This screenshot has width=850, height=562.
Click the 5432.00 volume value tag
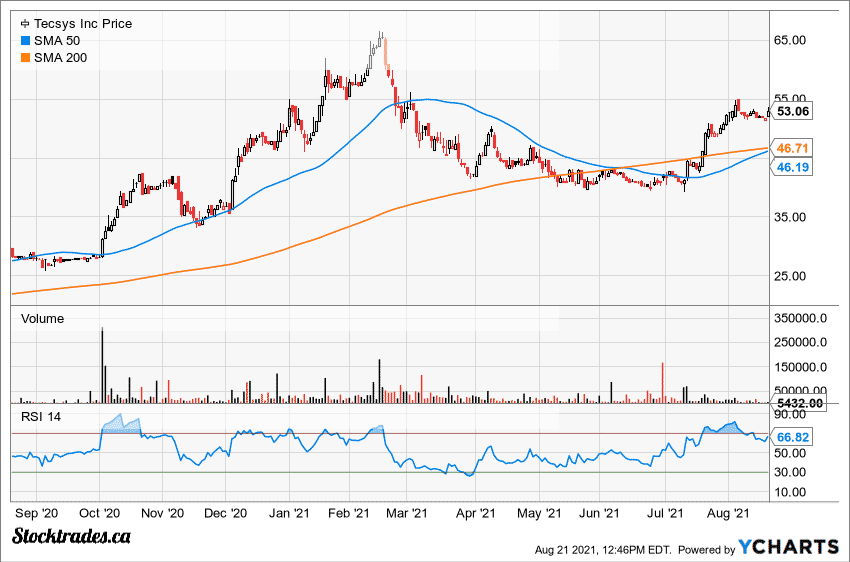[799, 403]
